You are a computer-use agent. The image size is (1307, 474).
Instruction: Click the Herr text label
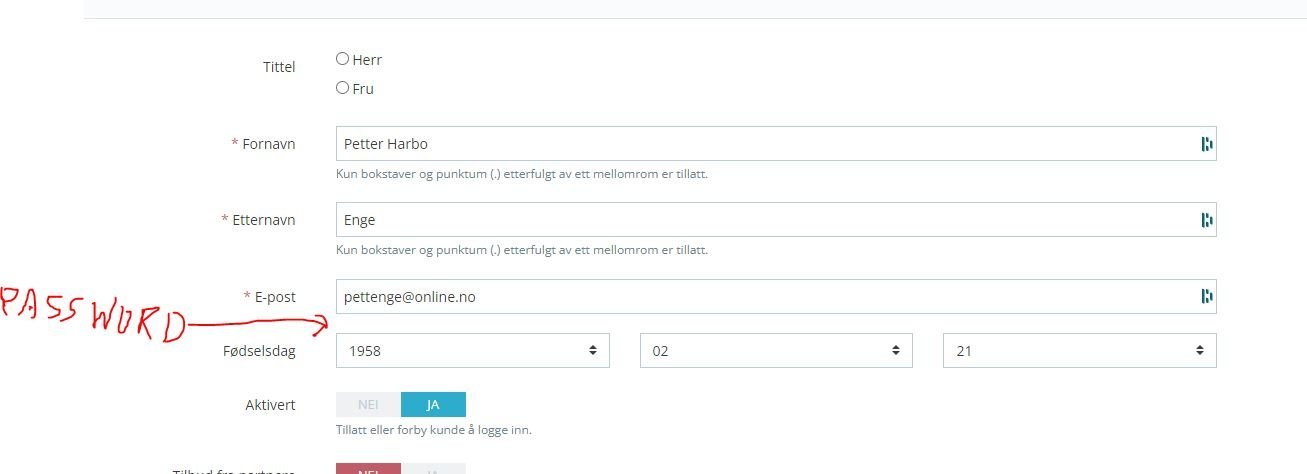367,60
